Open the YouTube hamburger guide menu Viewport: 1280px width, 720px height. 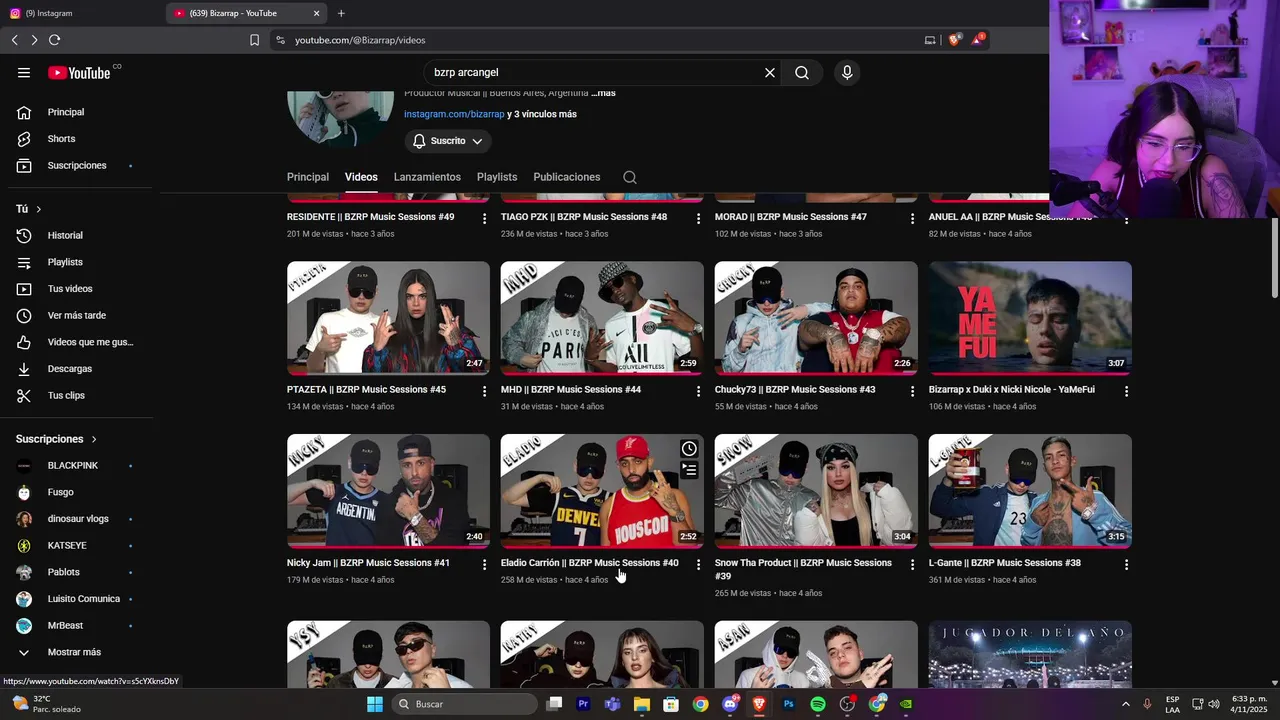24,72
